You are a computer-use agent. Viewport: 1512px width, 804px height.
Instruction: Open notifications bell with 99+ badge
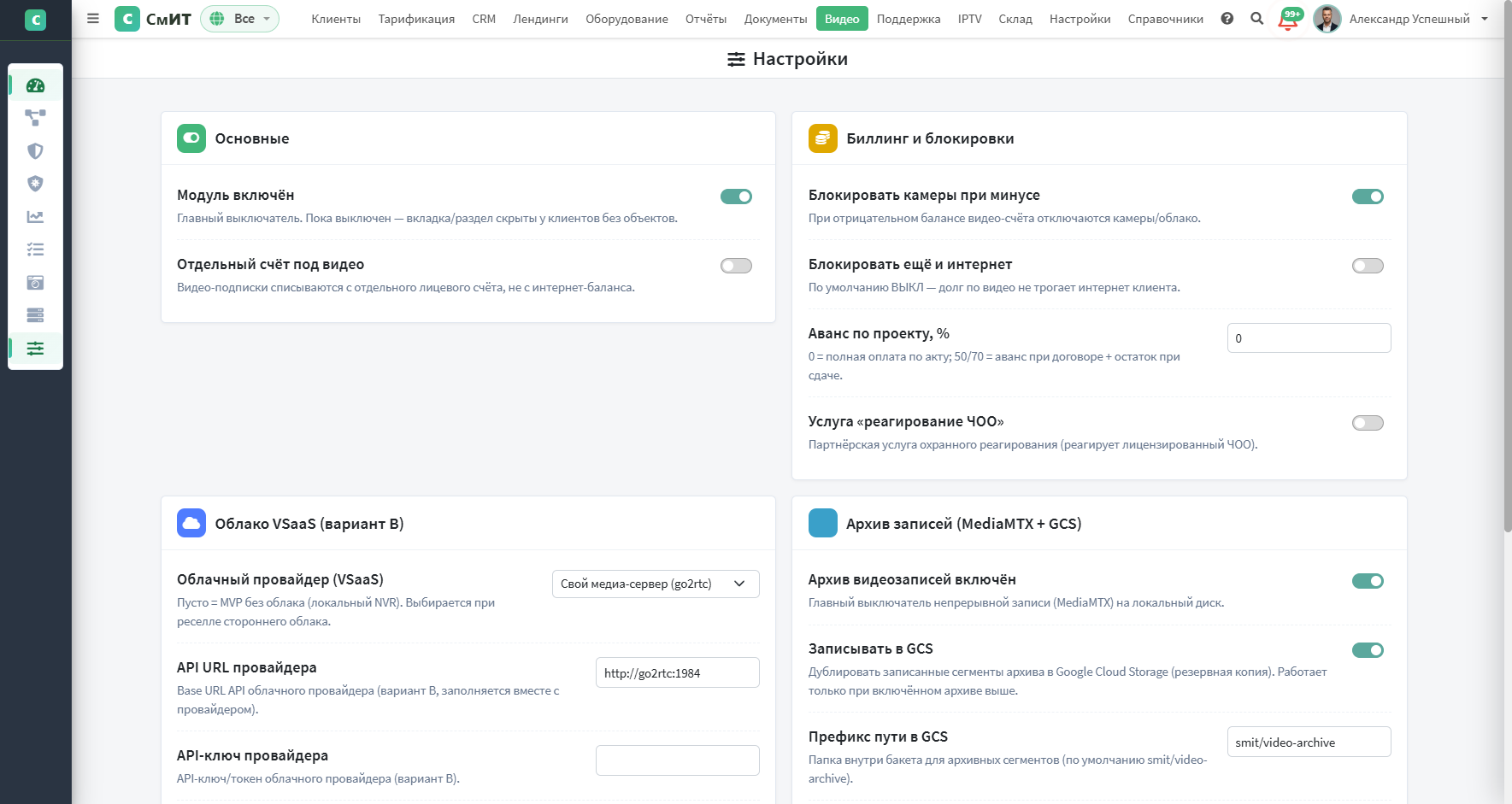(x=1290, y=19)
